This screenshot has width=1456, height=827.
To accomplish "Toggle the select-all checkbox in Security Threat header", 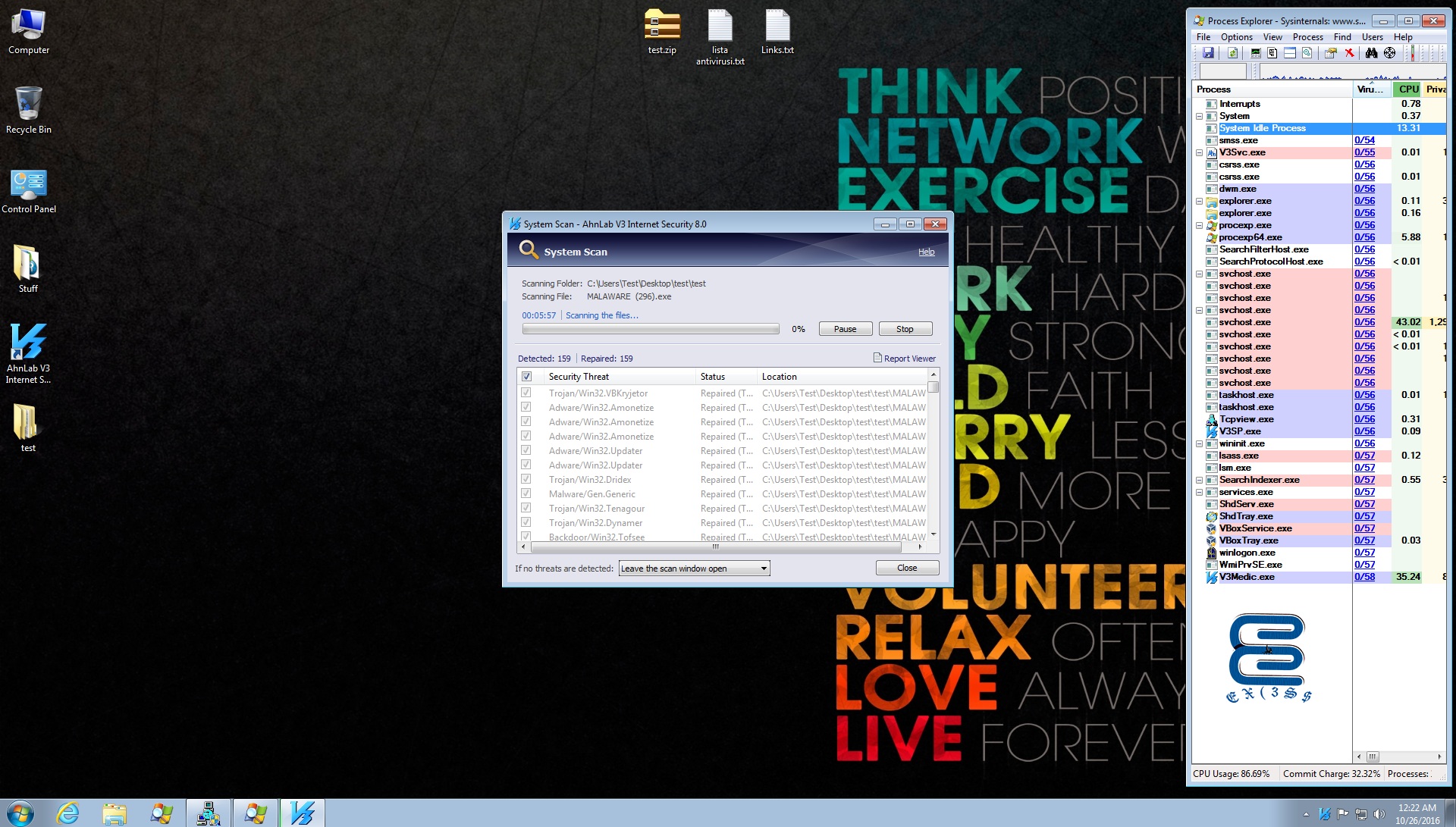I will 526,377.
